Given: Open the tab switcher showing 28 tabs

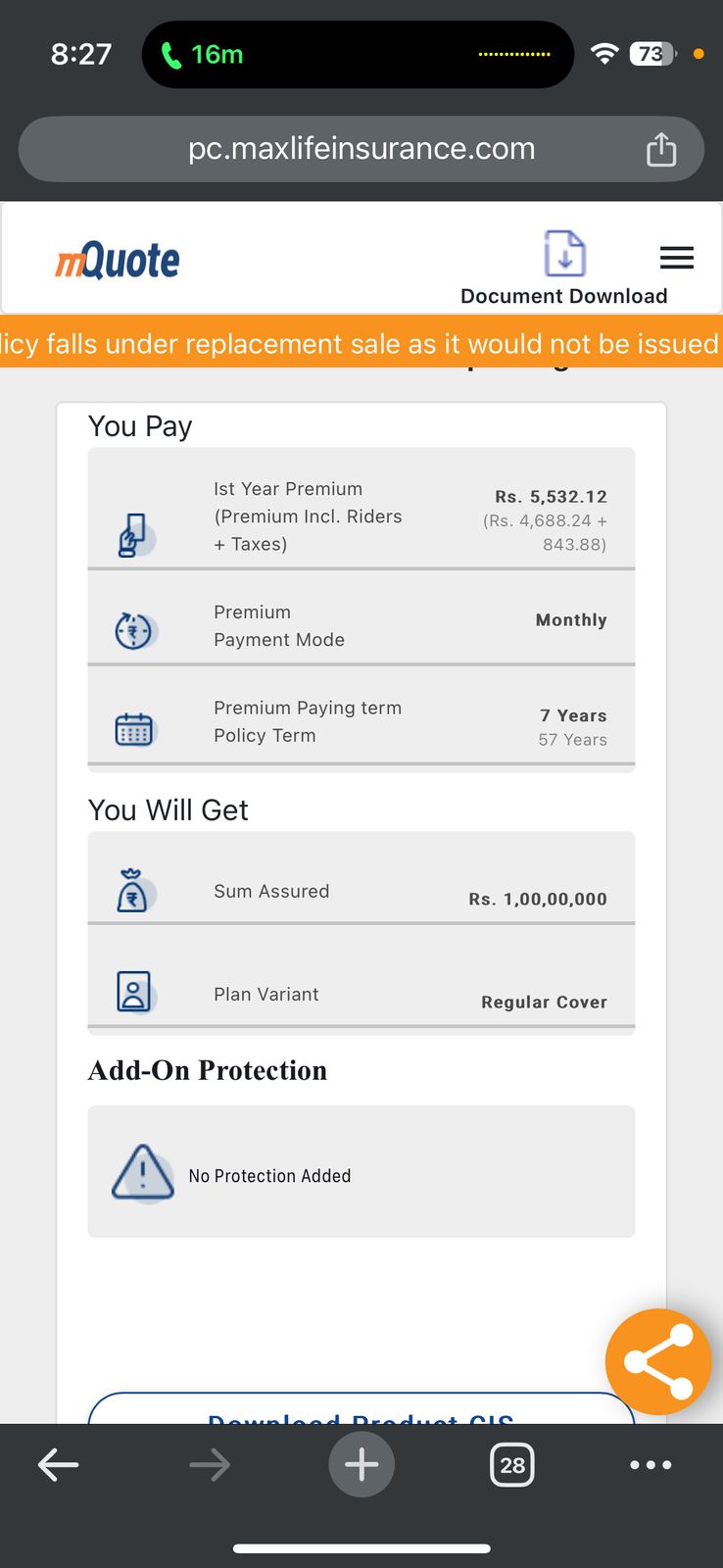Looking at the screenshot, I should pyautogui.click(x=511, y=1465).
